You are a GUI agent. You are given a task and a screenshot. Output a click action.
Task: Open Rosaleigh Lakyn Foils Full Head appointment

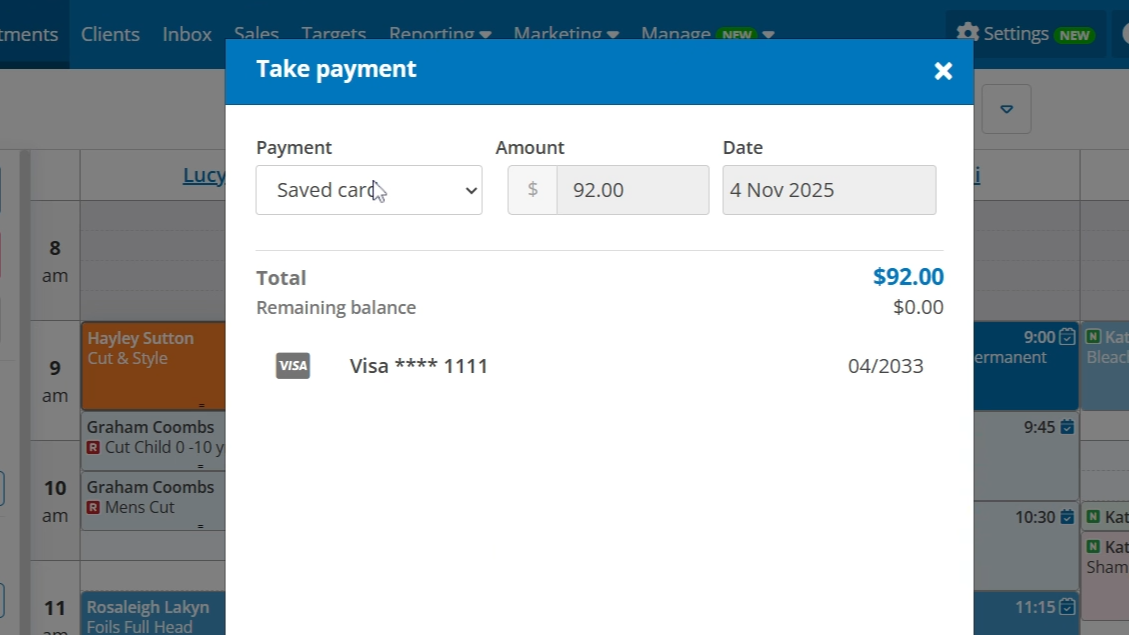coord(153,613)
